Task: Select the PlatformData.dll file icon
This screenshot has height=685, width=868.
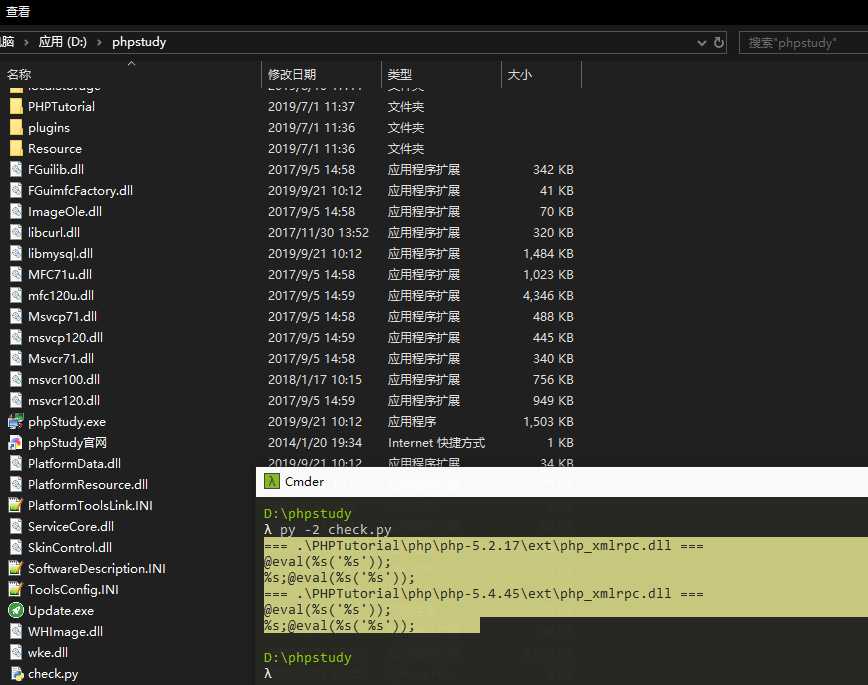Action: [x=16, y=463]
